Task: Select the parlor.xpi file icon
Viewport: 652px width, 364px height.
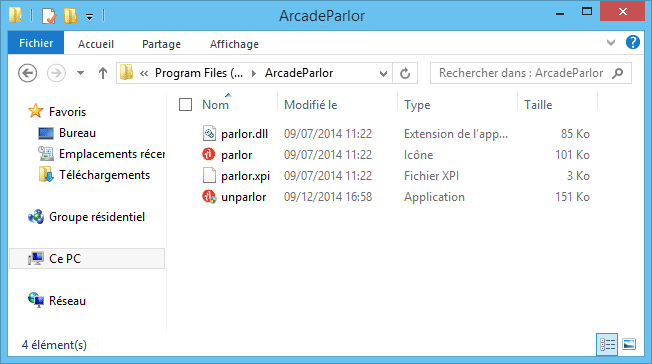Action: 209,176
